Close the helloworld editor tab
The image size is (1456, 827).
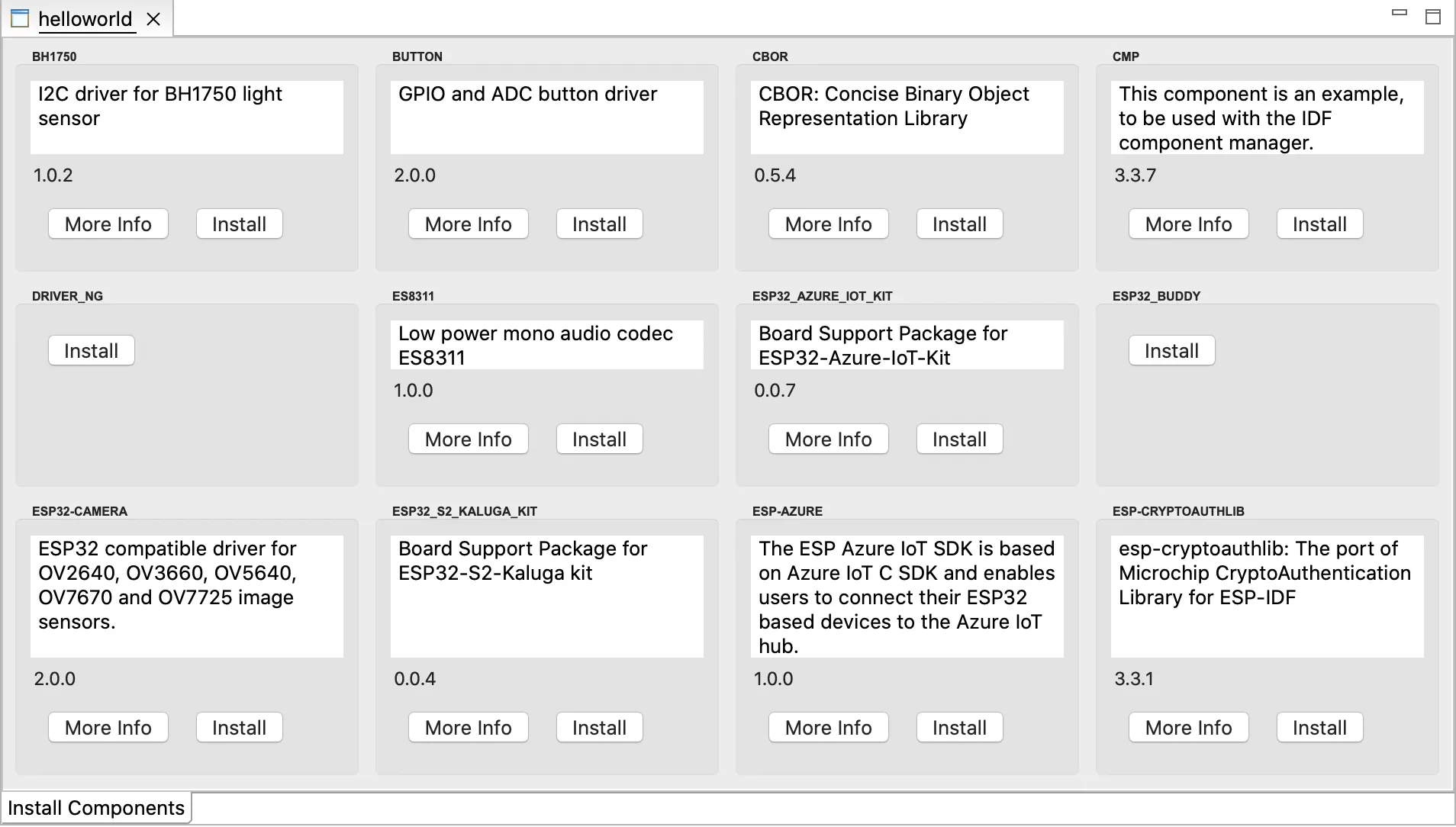[x=153, y=19]
